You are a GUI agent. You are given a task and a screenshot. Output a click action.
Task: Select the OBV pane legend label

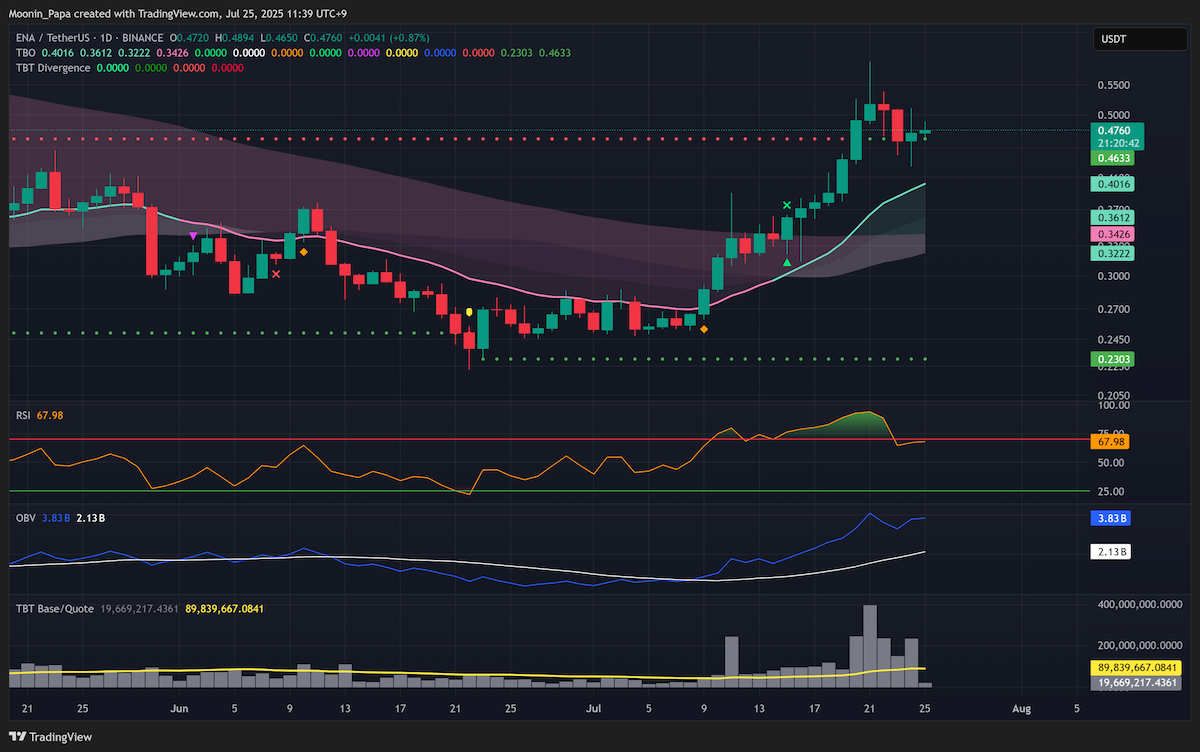click(x=25, y=517)
